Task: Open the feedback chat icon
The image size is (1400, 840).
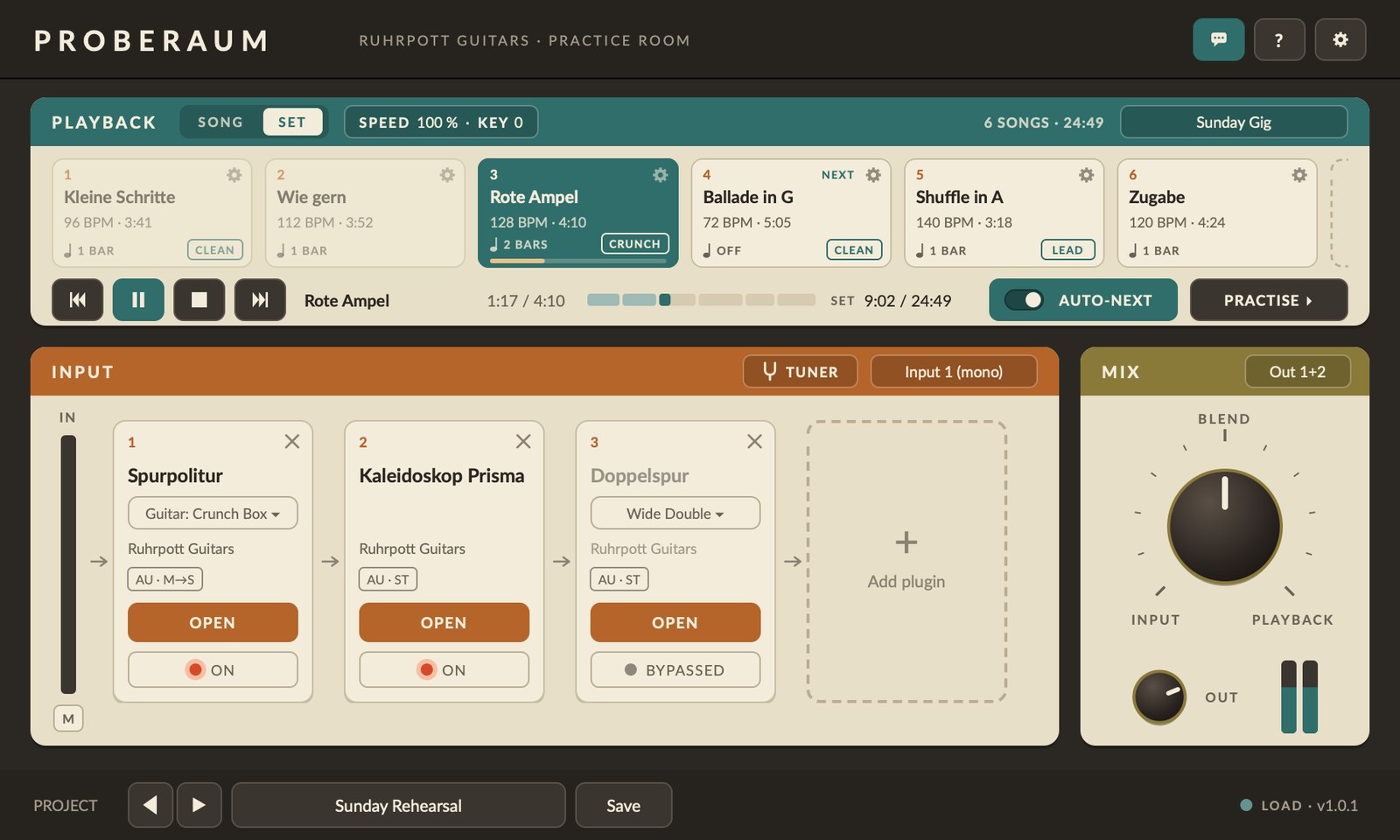Action: tap(1218, 39)
